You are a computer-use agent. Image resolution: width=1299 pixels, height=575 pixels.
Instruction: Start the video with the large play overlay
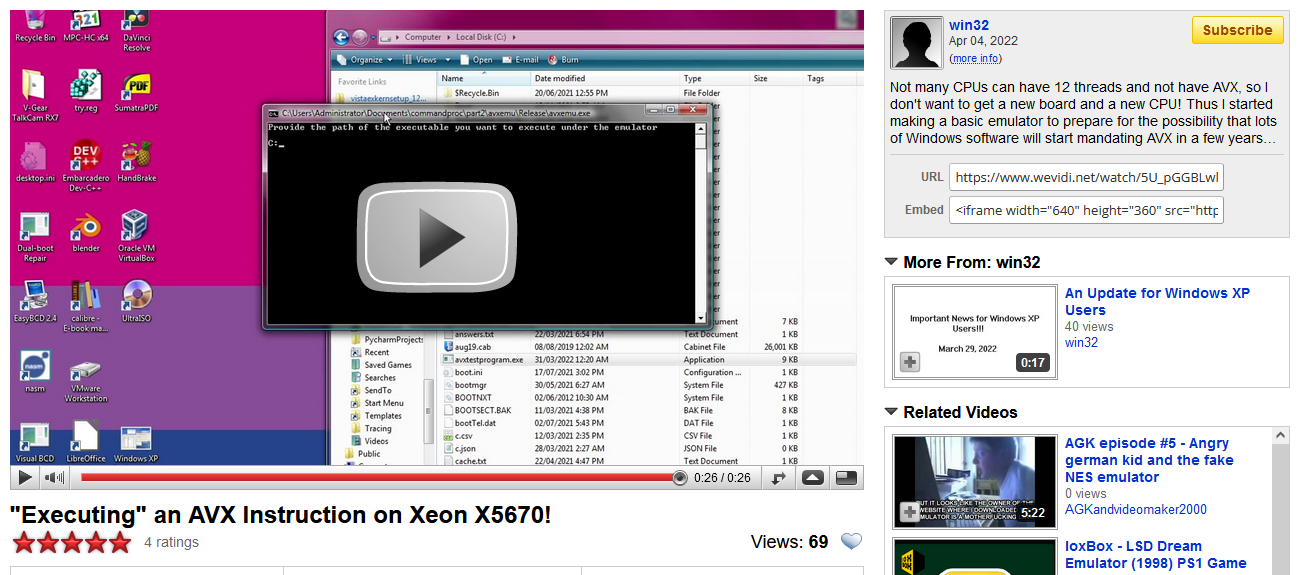(x=437, y=237)
